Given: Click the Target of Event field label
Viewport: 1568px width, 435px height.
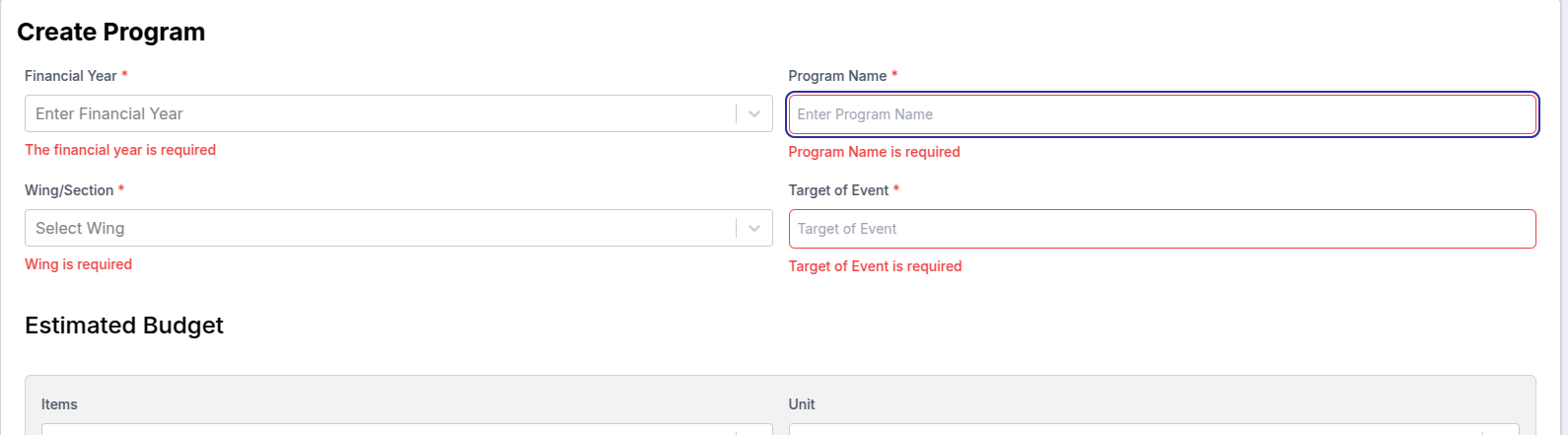Looking at the screenshot, I should 839,190.
